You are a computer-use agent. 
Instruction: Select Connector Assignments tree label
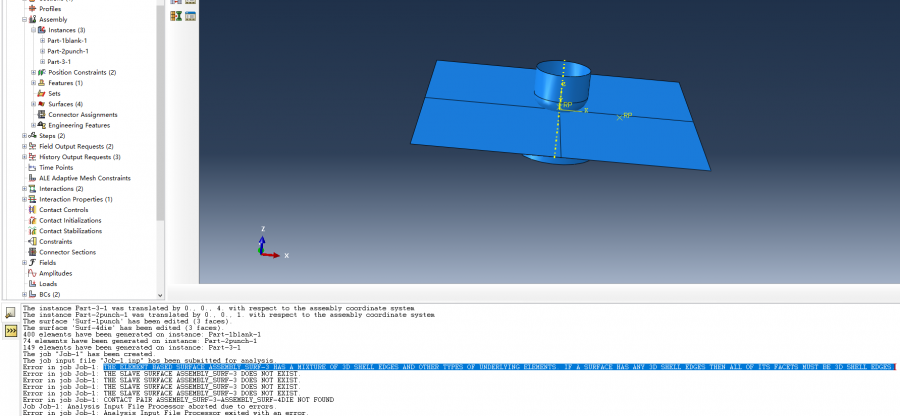[x=83, y=115]
